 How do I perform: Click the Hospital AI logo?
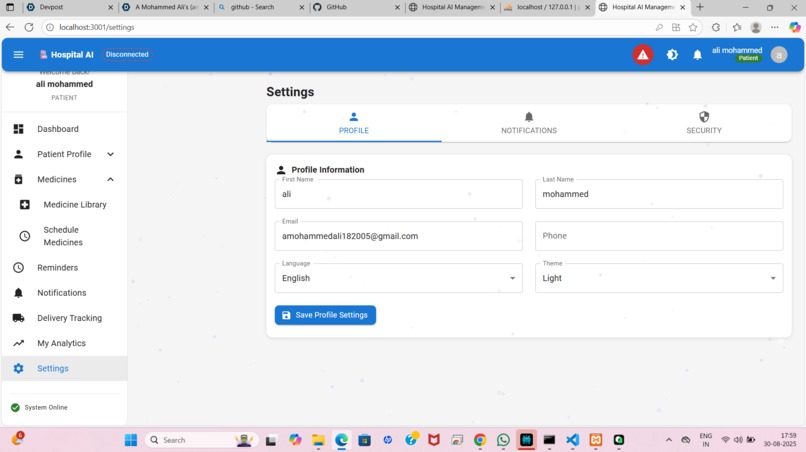[66, 55]
